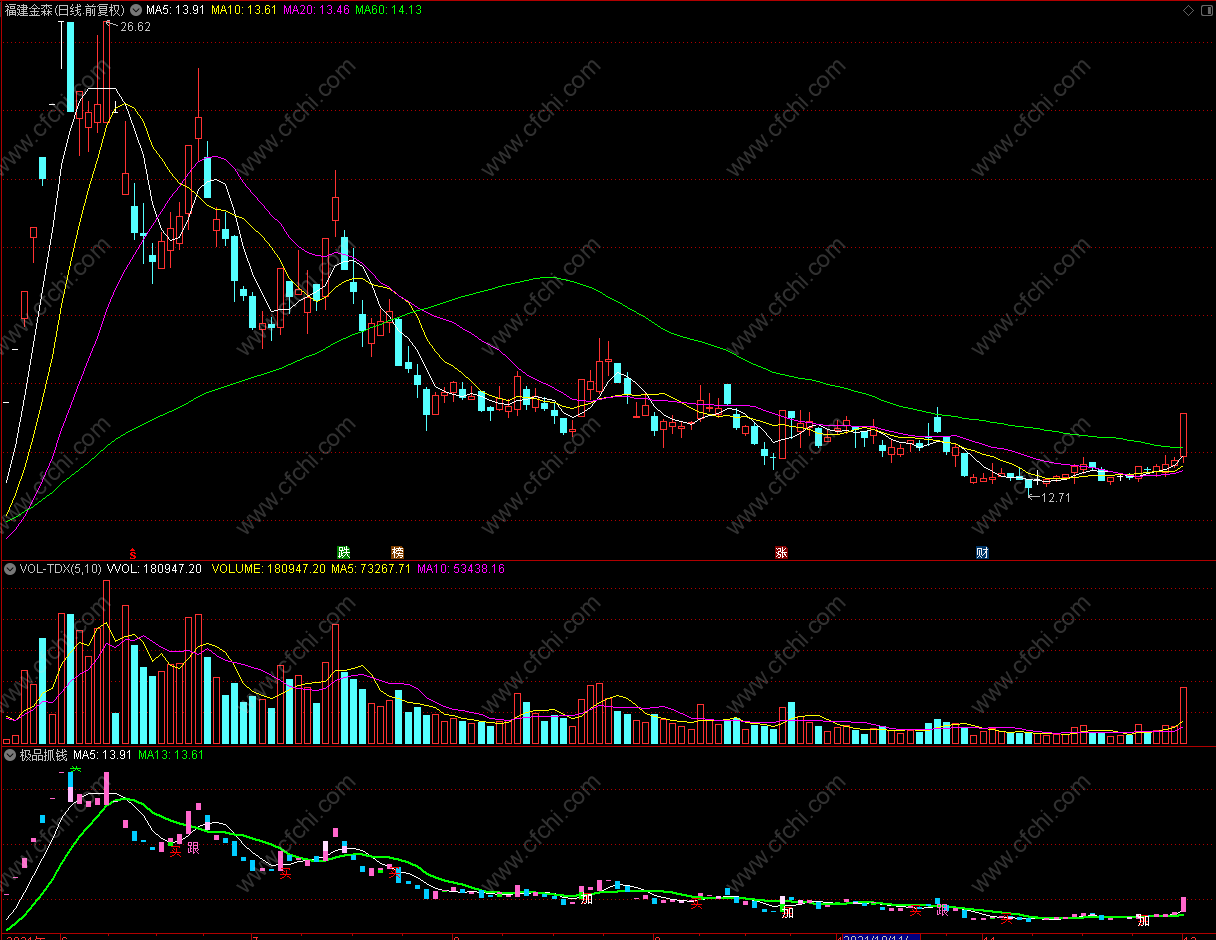The width and height of the screenshot is (1216, 940).
Task: Click the 12.71 low price label
Action: 1055,497
